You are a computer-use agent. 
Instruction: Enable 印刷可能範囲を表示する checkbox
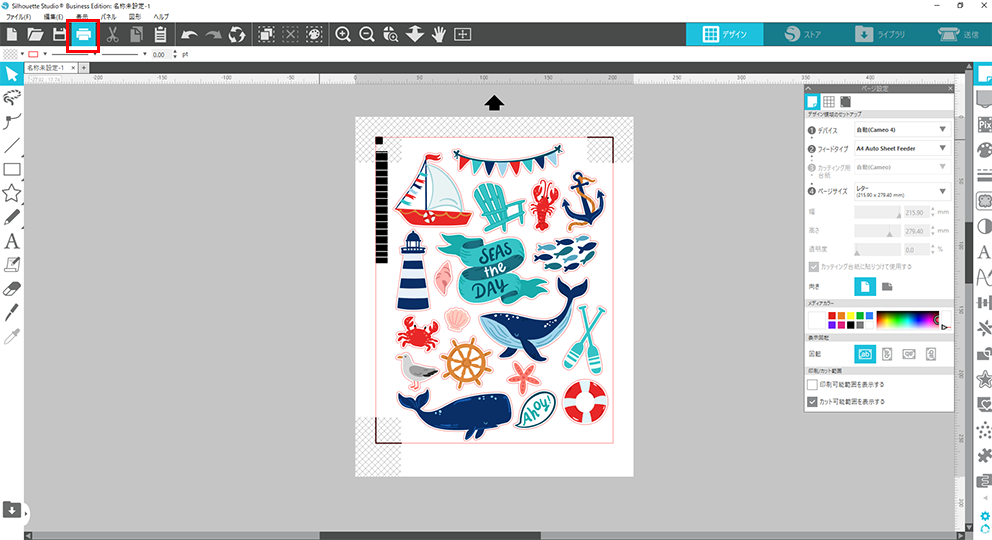tap(812, 384)
